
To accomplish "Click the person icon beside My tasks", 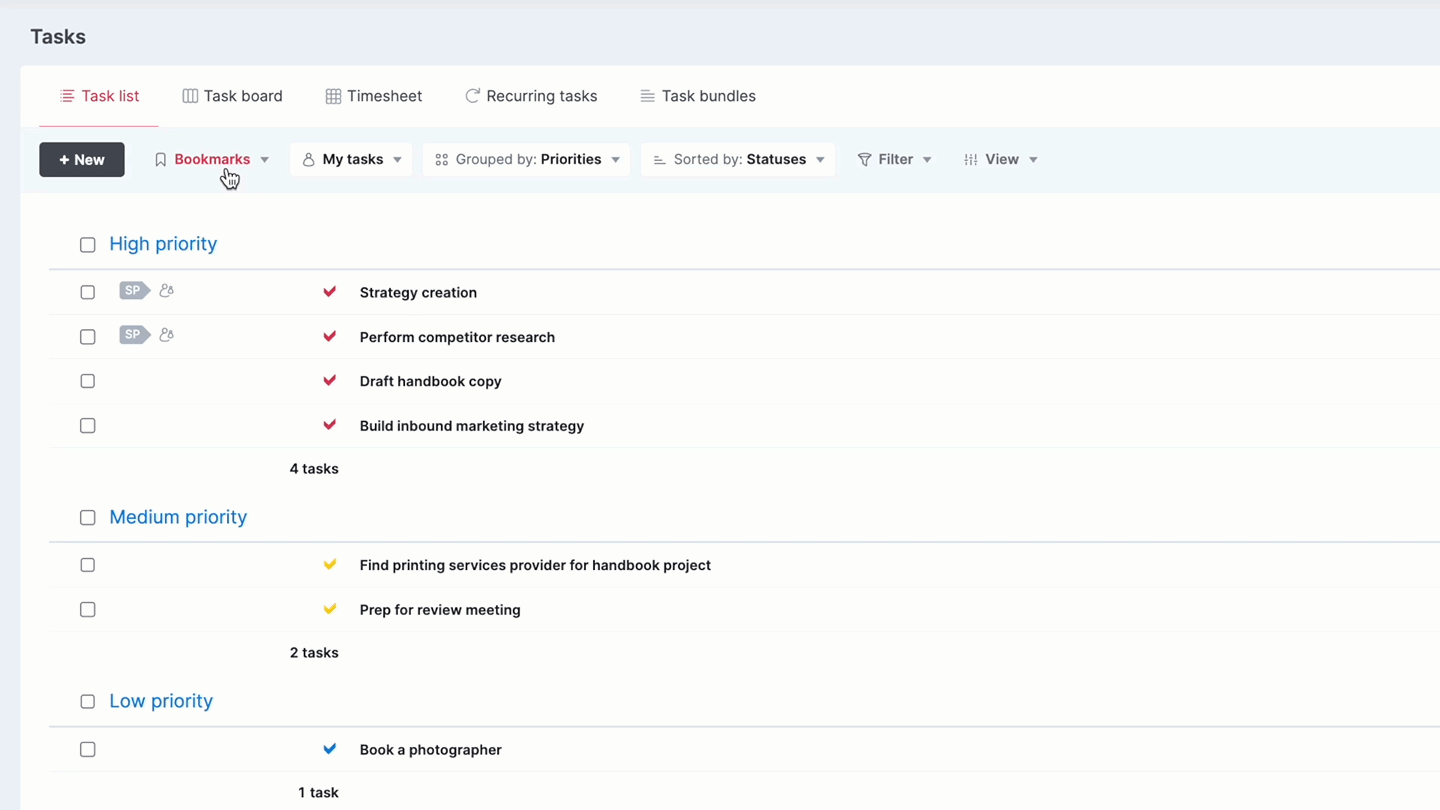I will (x=308, y=160).
